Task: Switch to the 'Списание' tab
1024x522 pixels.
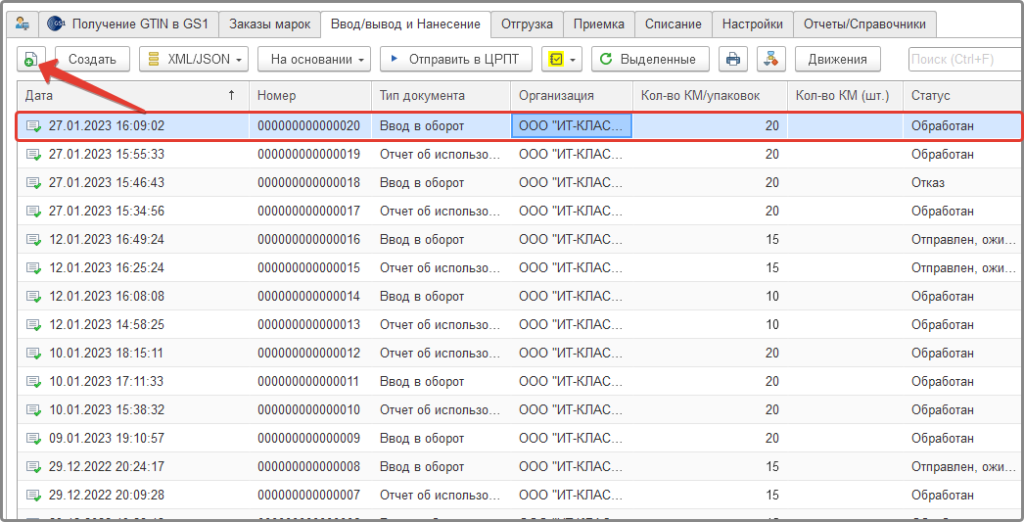Action: tap(673, 24)
